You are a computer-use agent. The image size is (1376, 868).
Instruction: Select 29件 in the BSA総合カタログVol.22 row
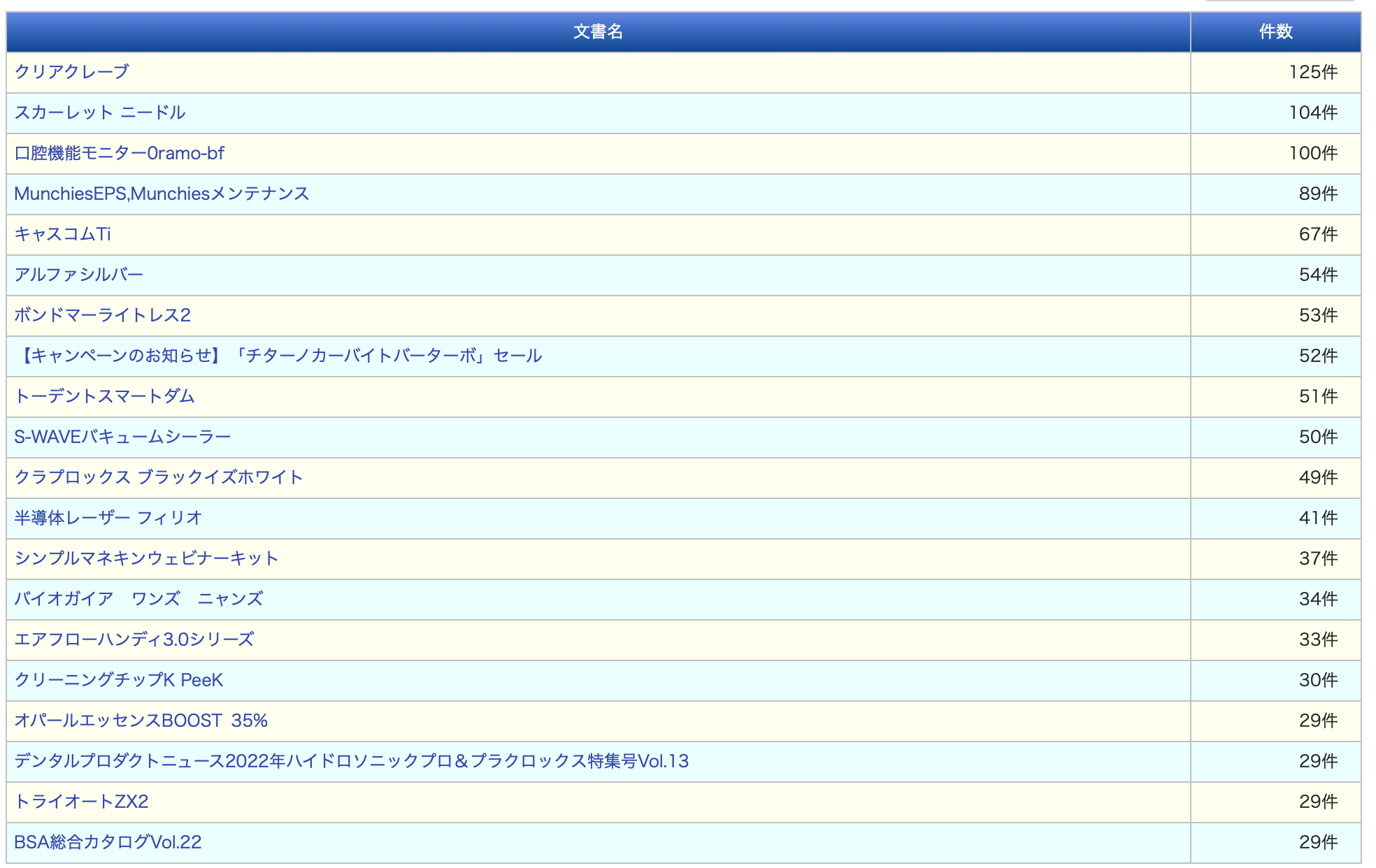pos(1276,843)
